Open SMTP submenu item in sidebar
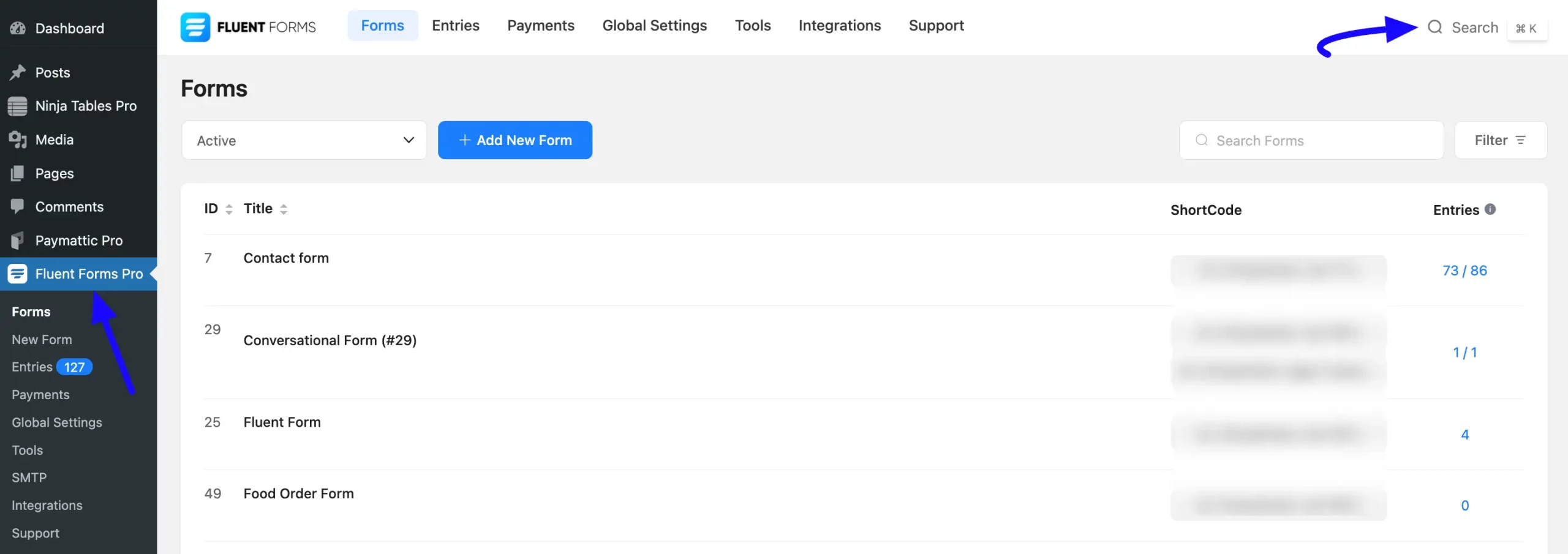Image resolution: width=1568 pixels, height=554 pixels. pos(29,477)
